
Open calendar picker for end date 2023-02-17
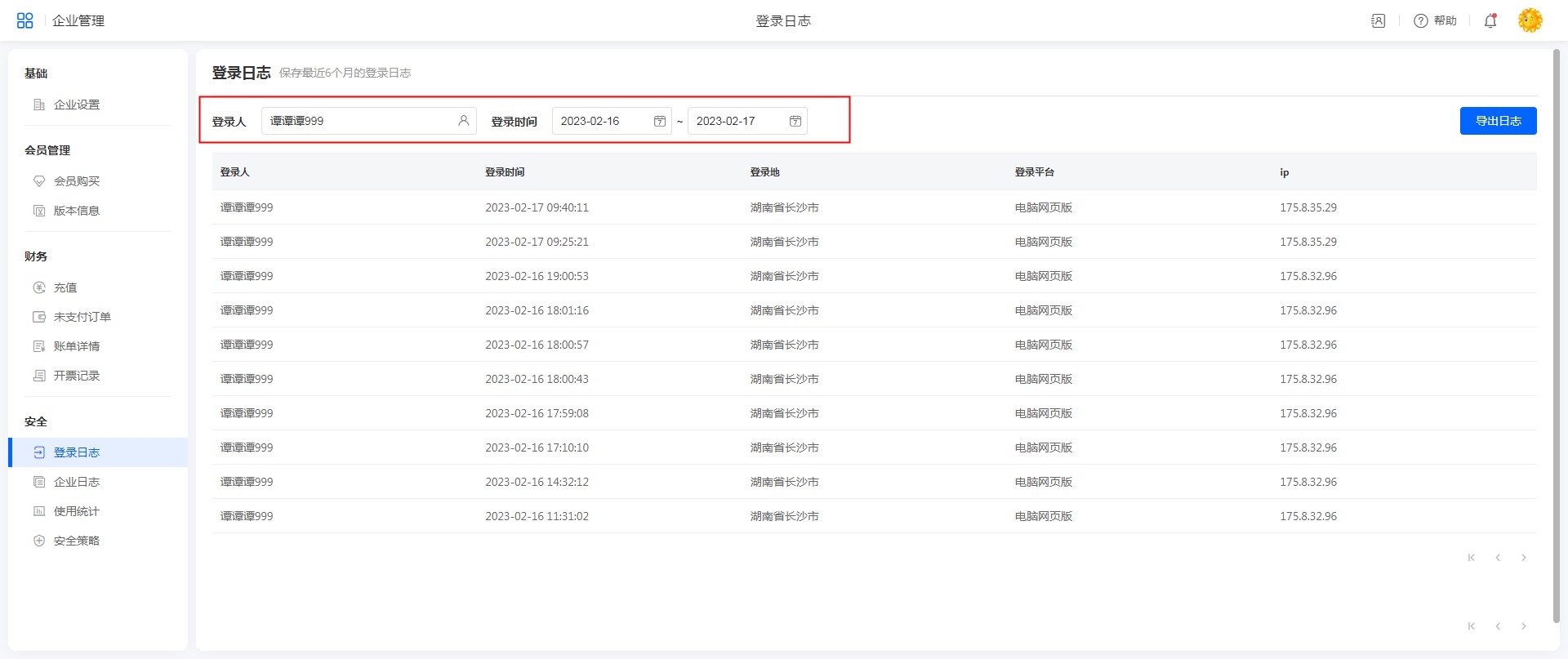click(x=795, y=121)
